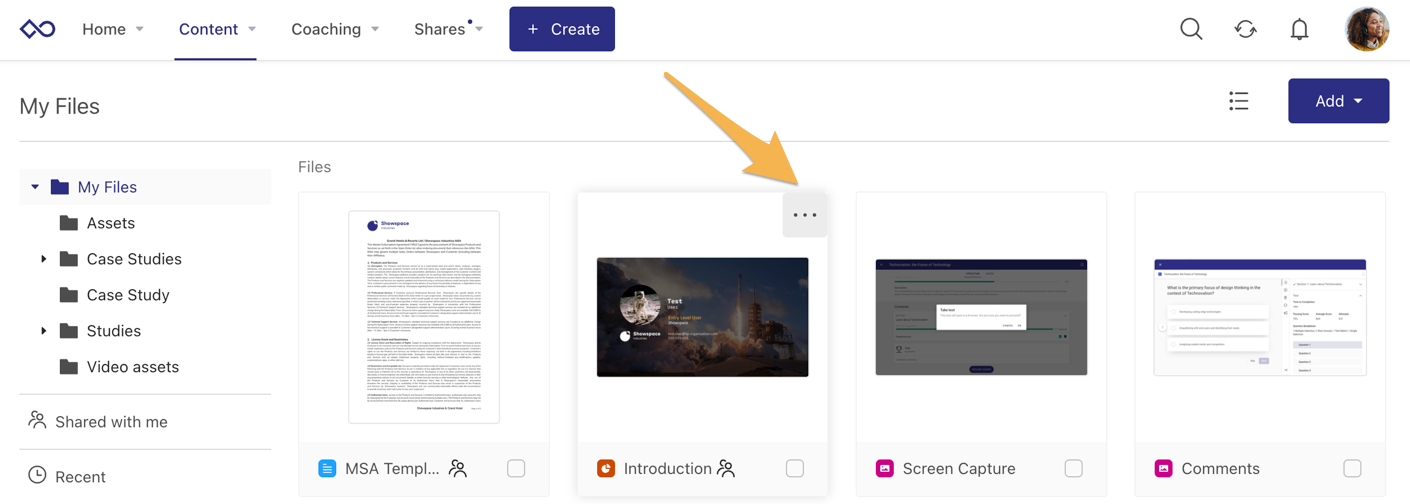Collapse the My Files tree node

click(35, 187)
